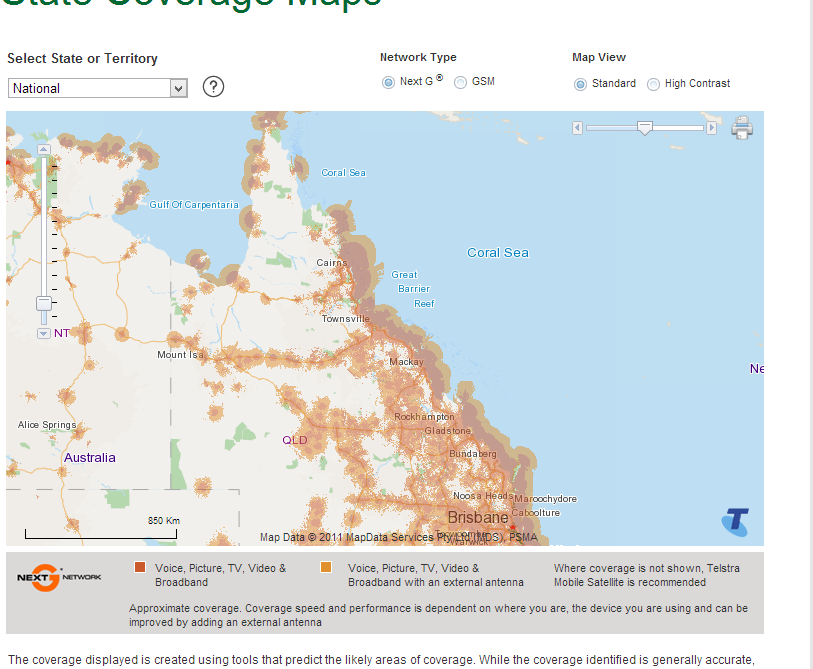The width and height of the screenshot is (813, 669).
Task: Click Brisbane label on the map
Action: (478, 518)
